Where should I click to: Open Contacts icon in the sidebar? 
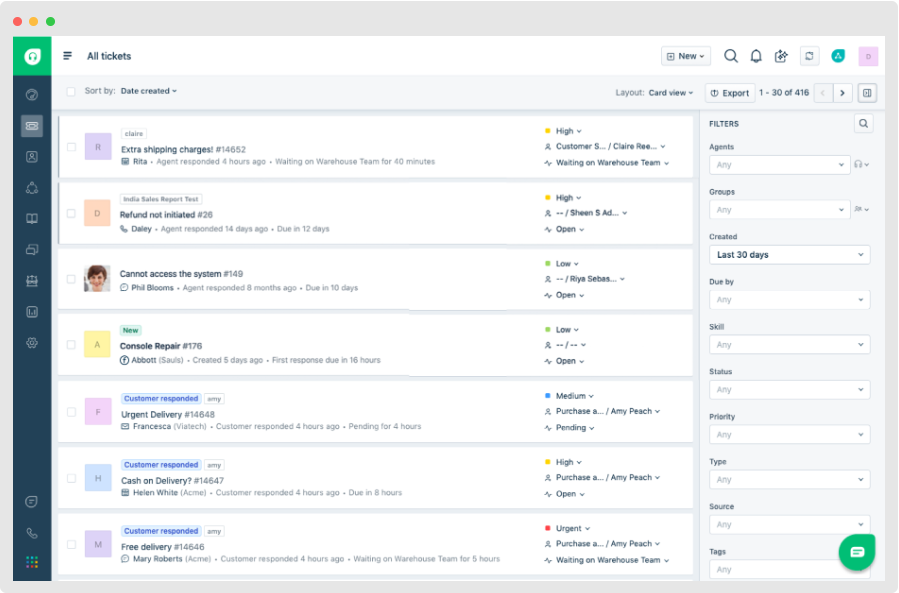[x=32, y=157]
